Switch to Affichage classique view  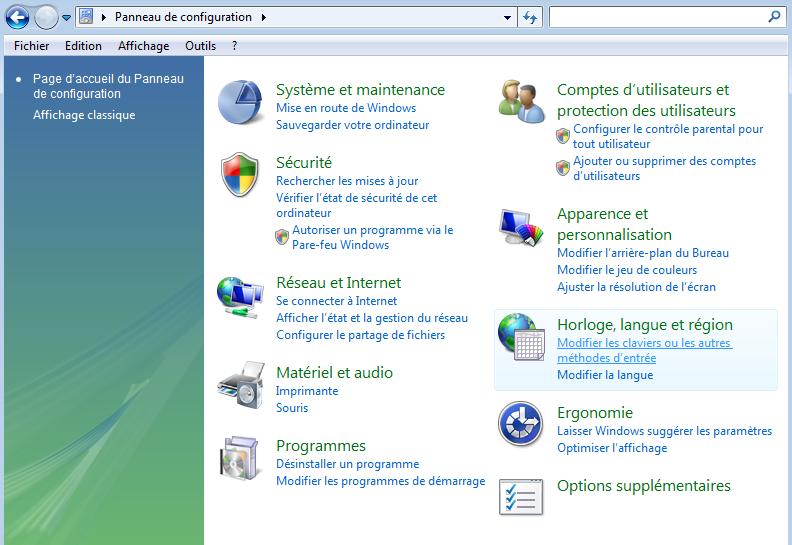84,115
